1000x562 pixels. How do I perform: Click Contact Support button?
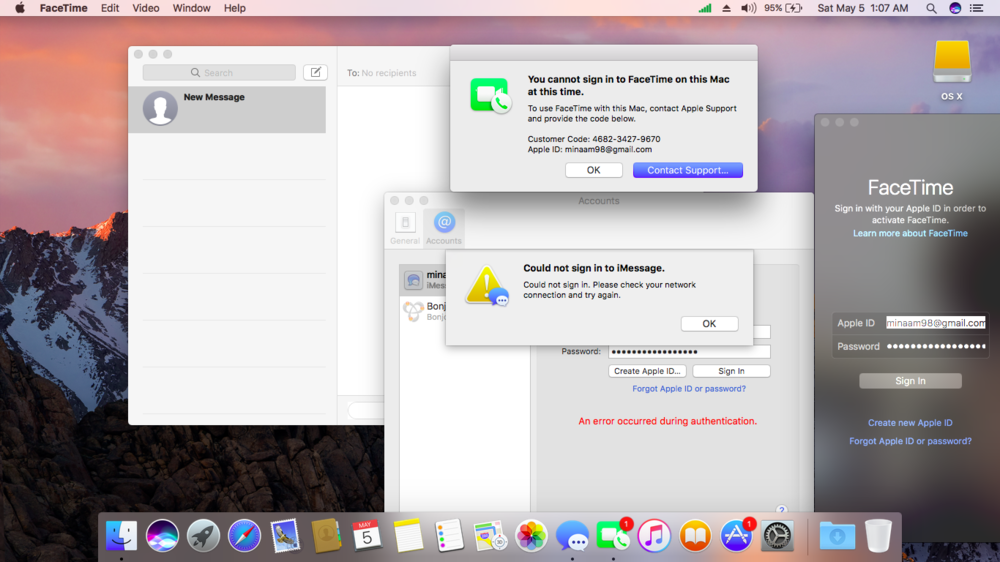point(688,170)
